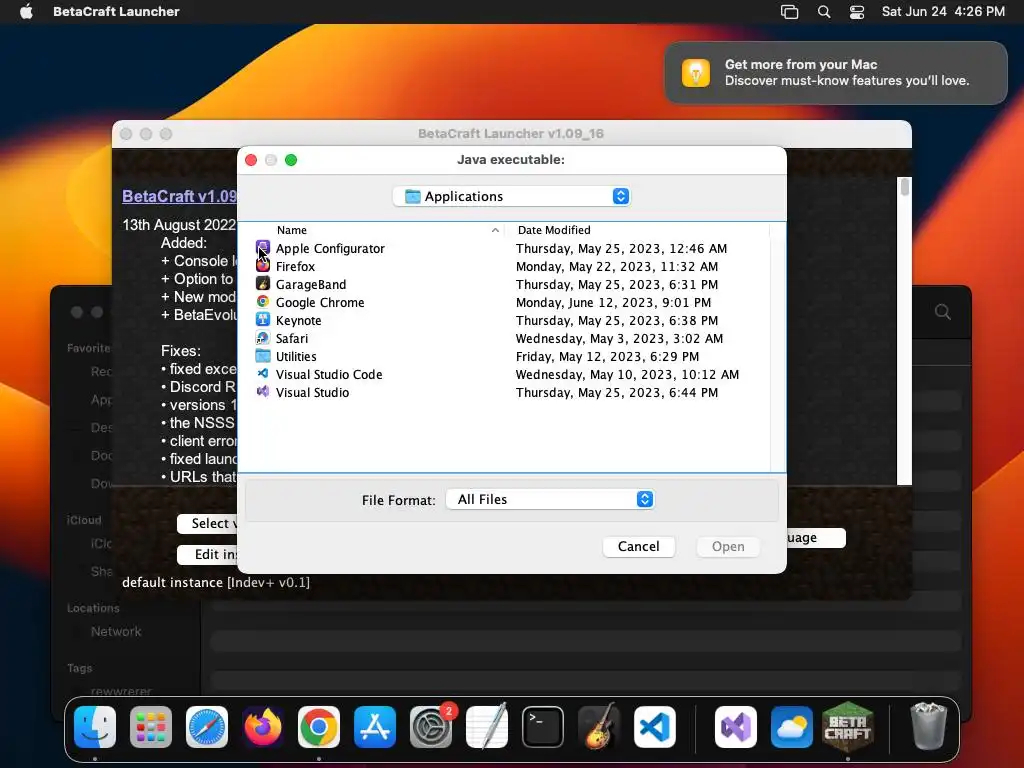
Task: Click date 'Friday, May 12, 2023, 6:29 PM'
Action: [607, 357]
